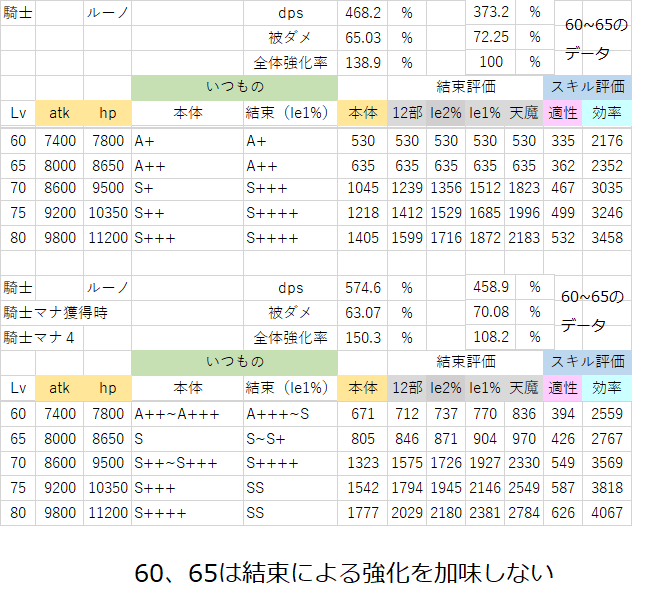Select the 適性 value 532
The width and height of the screenshot is (648, 615).
[x=563, y=238]
